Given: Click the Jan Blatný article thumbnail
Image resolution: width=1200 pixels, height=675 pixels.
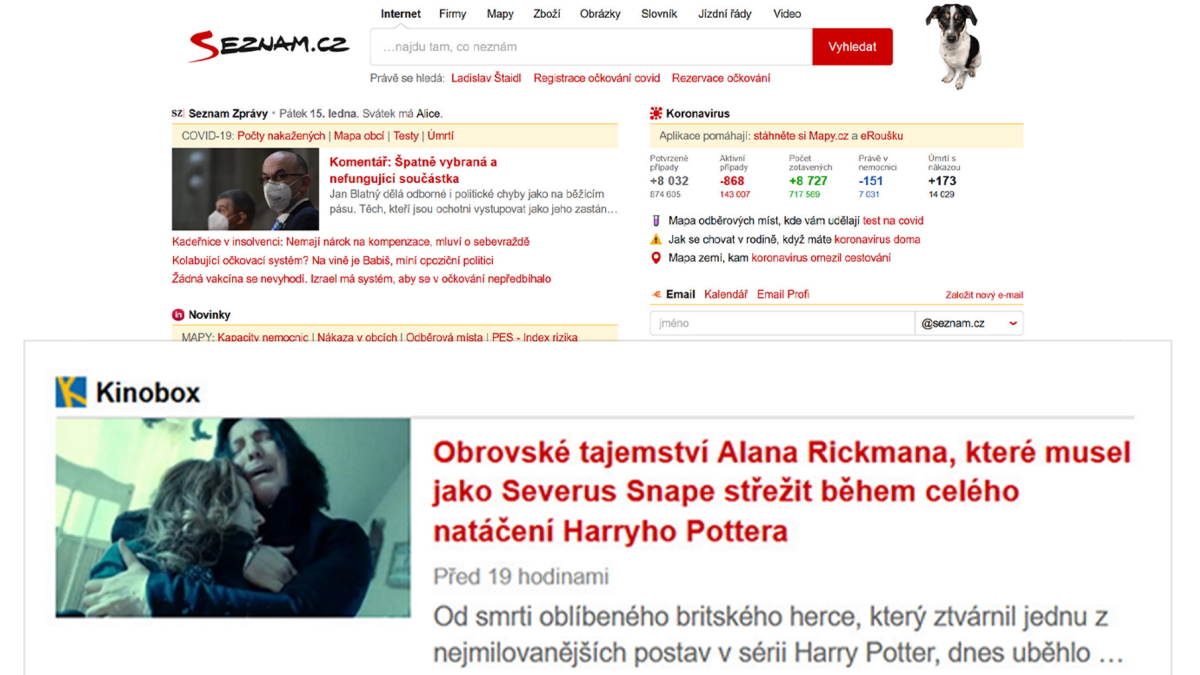Looking at the screenshot, I should (245, 190).
